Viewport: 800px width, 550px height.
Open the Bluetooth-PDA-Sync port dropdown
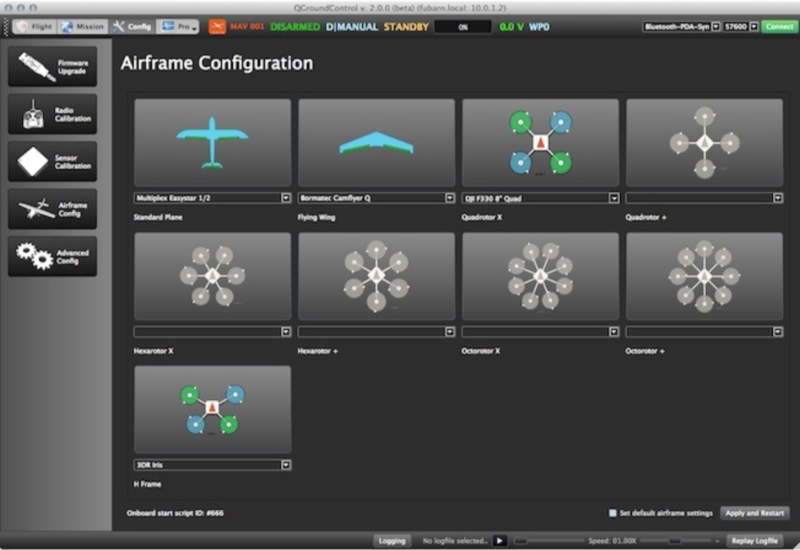click(x=682, y=27)
